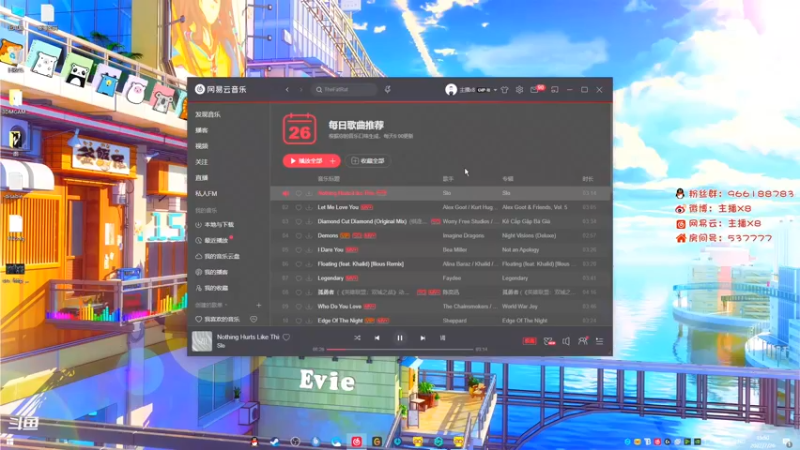Skip to the next track
This screenshot has width=800, height=450.
coord(422,338)
